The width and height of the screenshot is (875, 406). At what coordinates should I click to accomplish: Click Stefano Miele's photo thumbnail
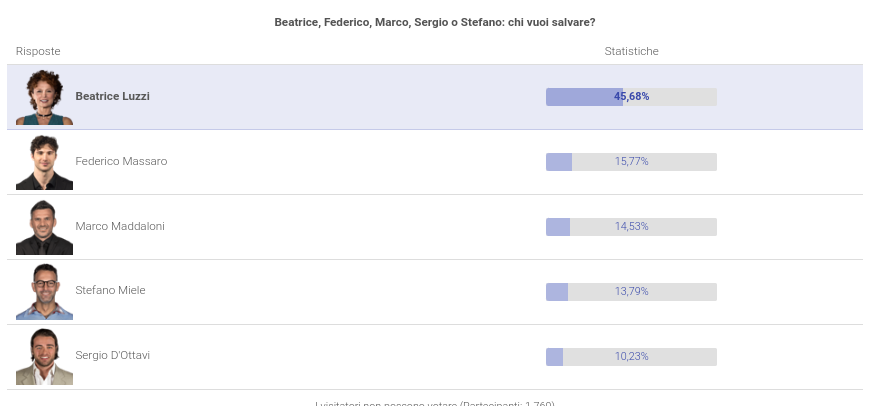coord(44,291)
